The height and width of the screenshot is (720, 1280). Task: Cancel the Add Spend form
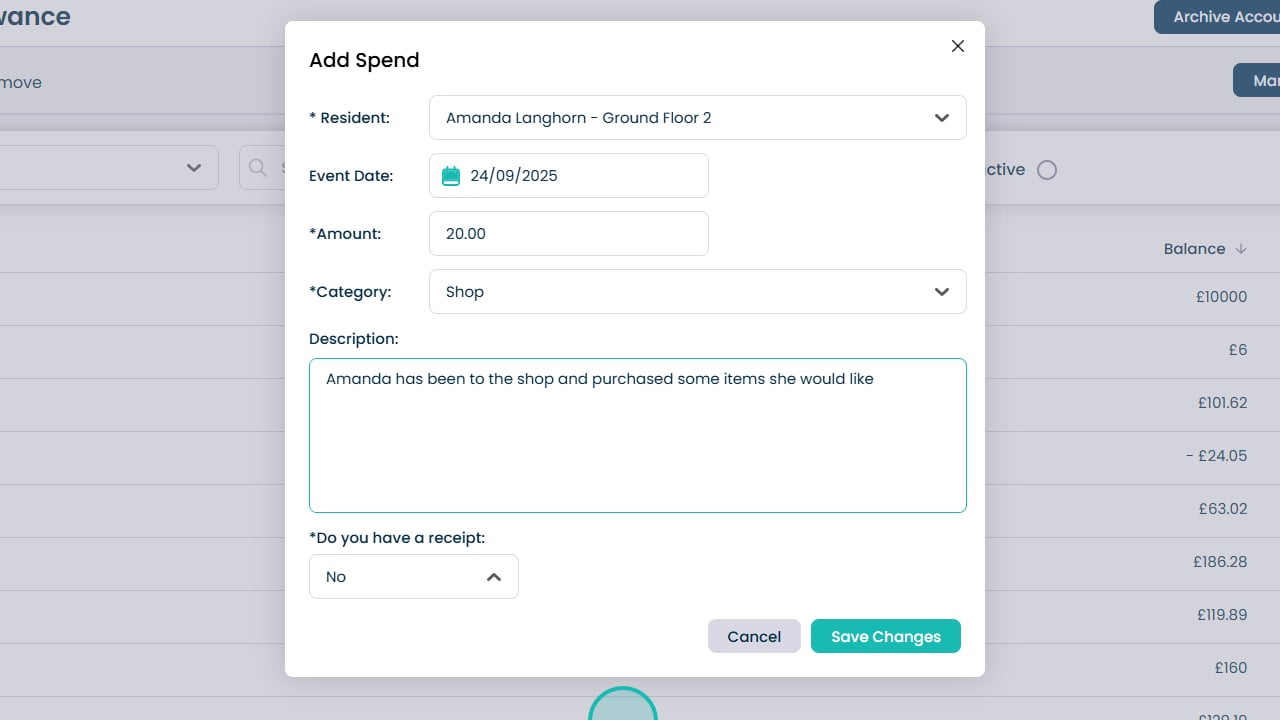(x=754, y=637)
